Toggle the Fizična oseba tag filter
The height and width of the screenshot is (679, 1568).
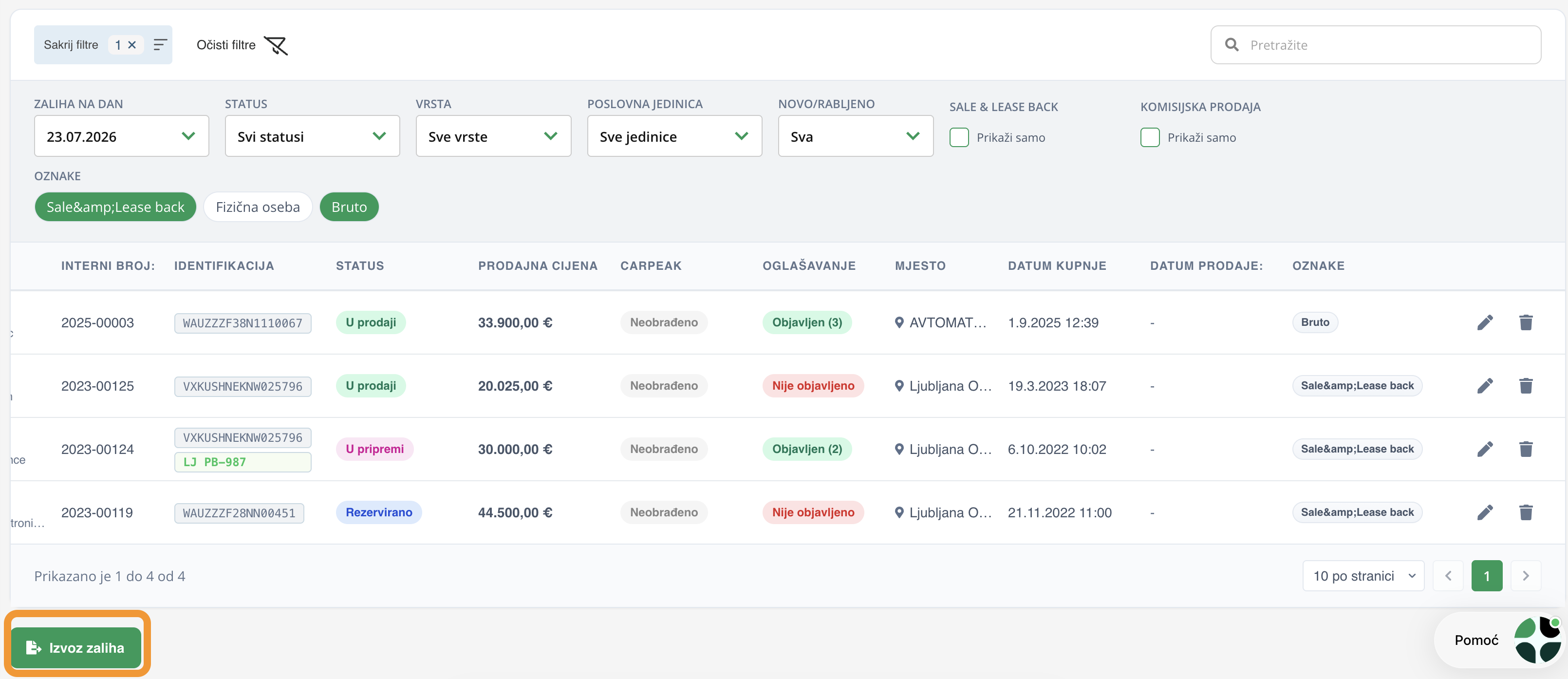point(258,207)
